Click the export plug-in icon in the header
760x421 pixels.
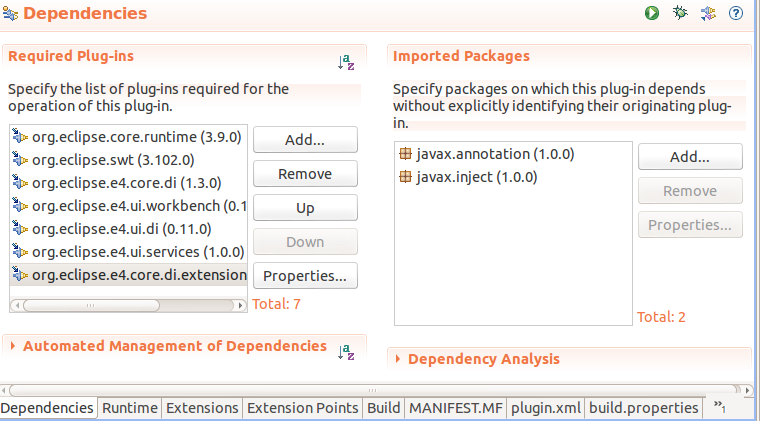[708, 13]
